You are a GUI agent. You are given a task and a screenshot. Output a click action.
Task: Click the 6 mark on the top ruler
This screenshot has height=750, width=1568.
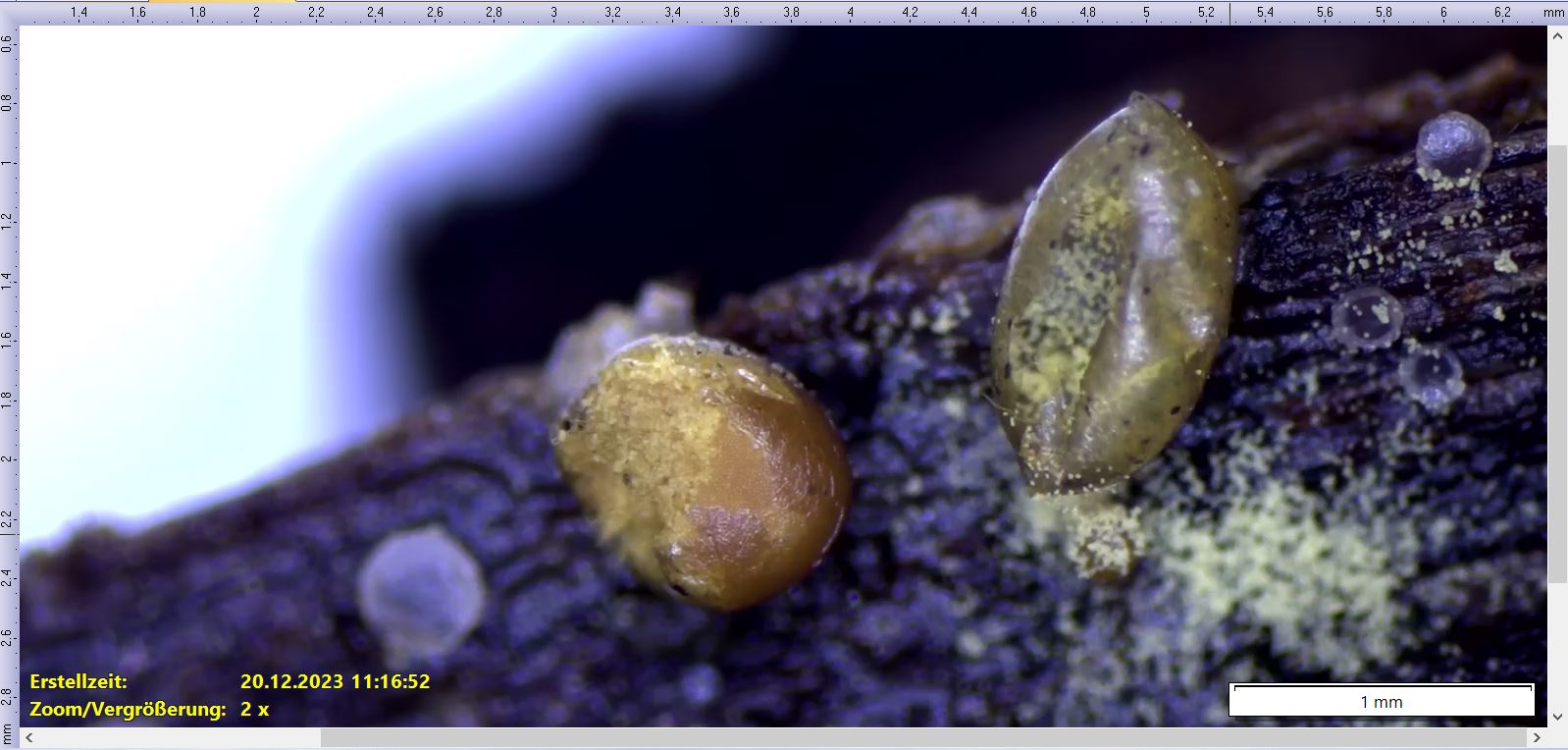click(x=1443, y=12)
